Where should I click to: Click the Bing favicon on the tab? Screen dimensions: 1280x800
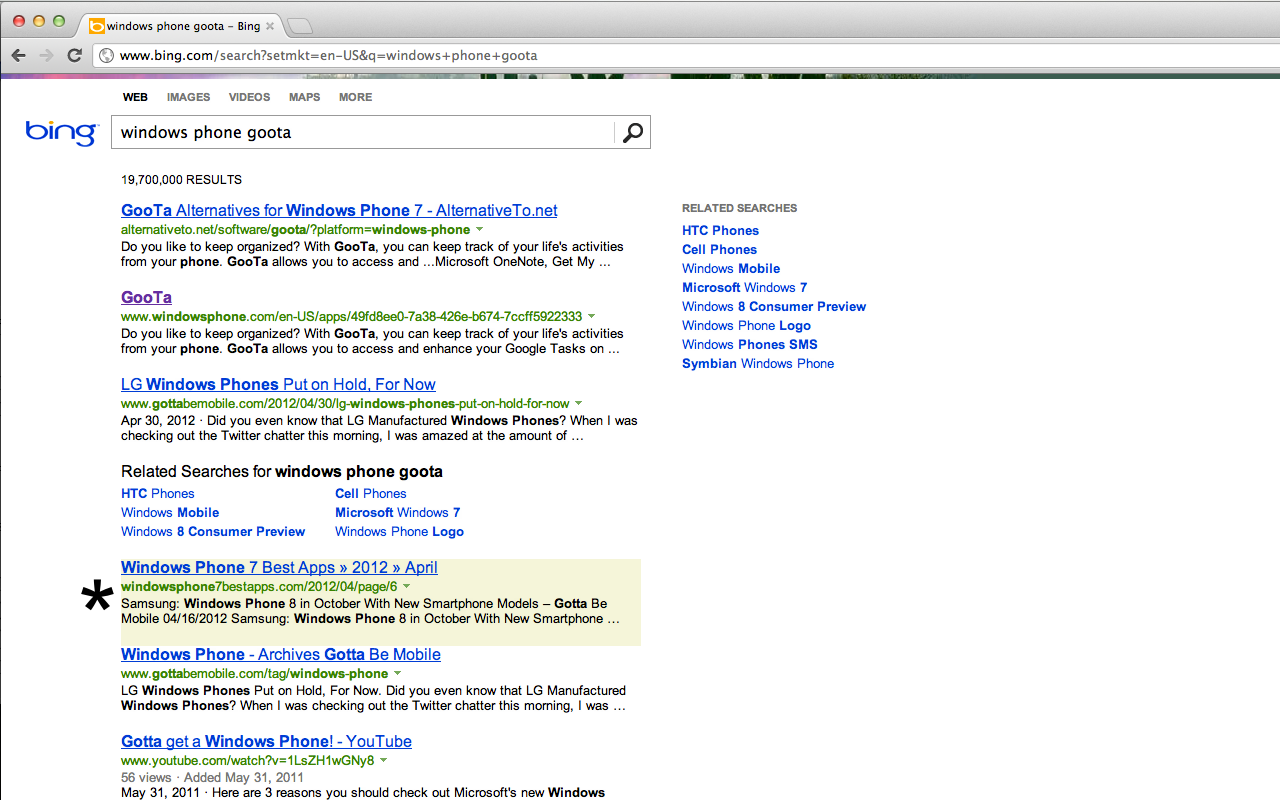tap(96, 26)
